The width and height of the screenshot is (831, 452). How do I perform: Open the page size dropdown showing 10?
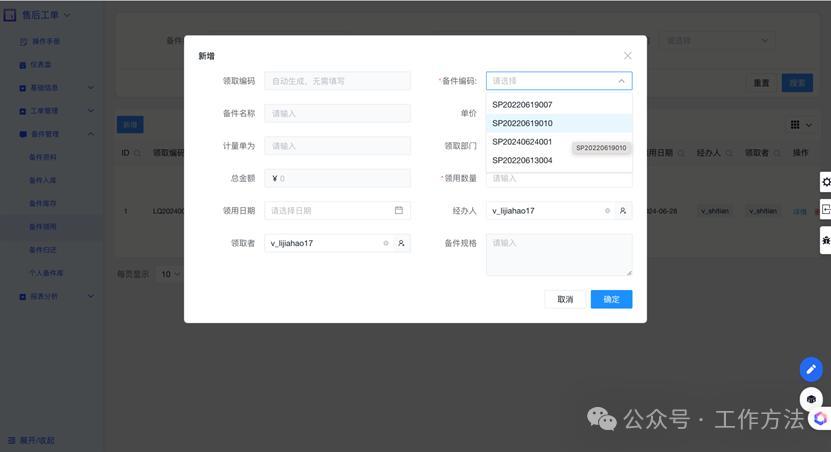169,274
